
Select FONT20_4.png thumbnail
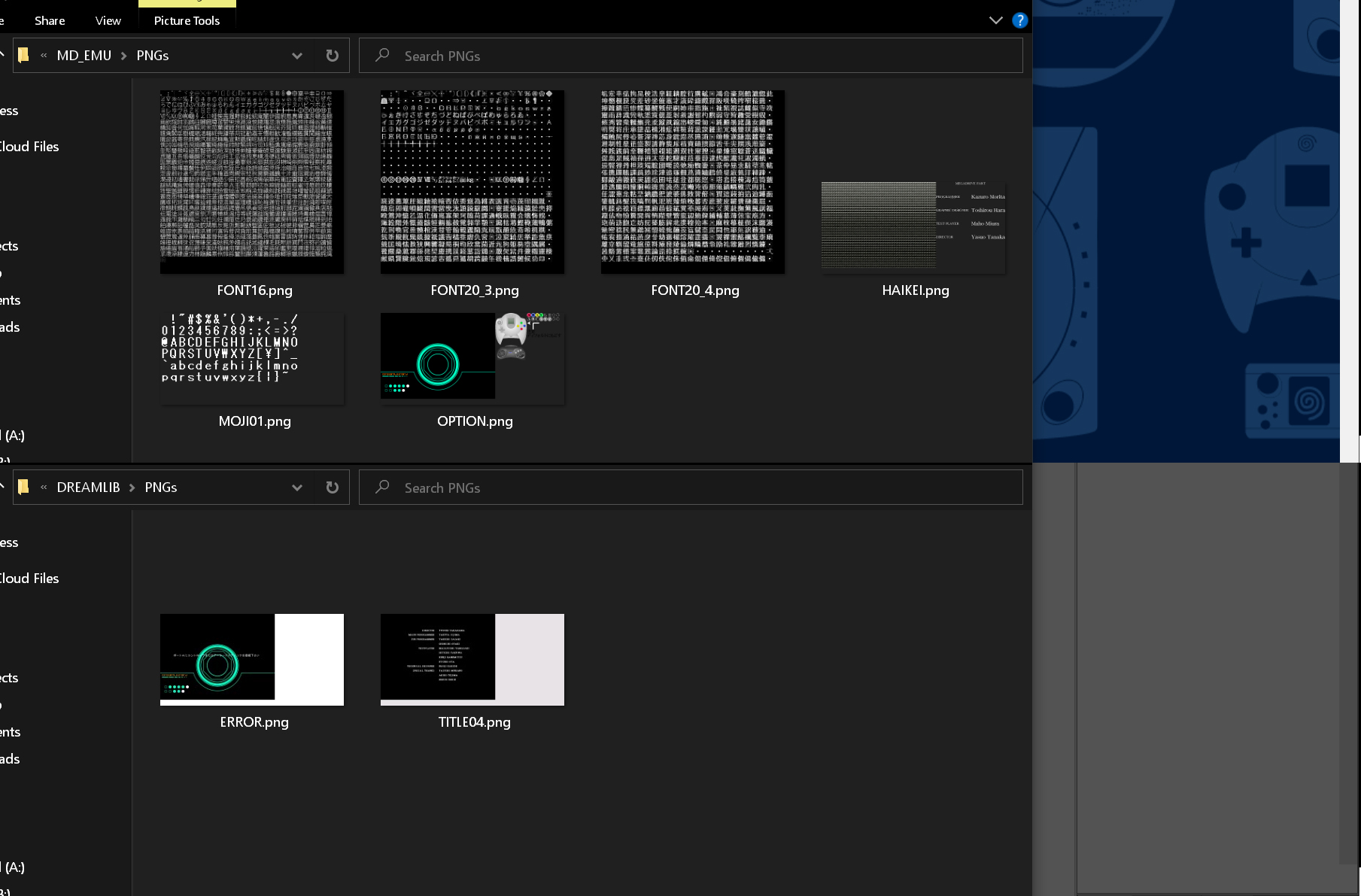tap(693, 182)
